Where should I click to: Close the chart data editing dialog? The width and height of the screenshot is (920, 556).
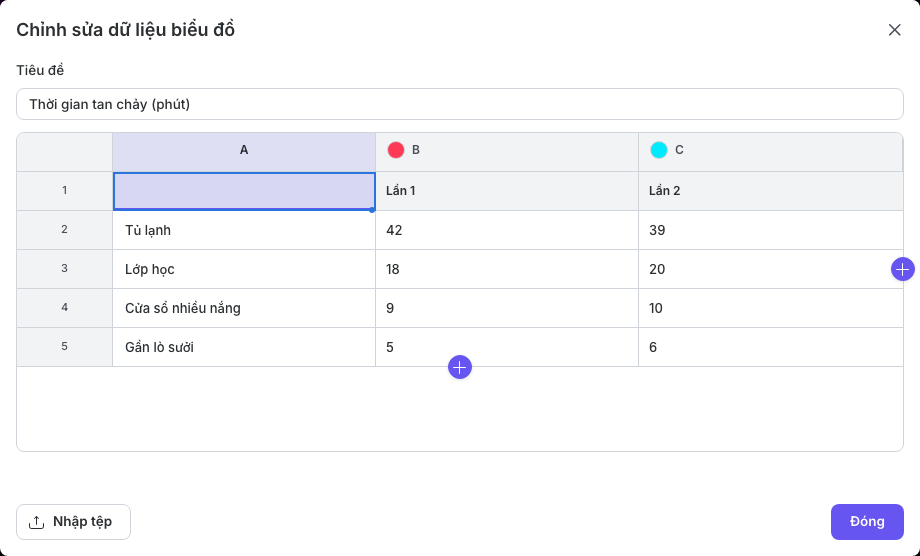pyautogui.click(x=894, y=30)
